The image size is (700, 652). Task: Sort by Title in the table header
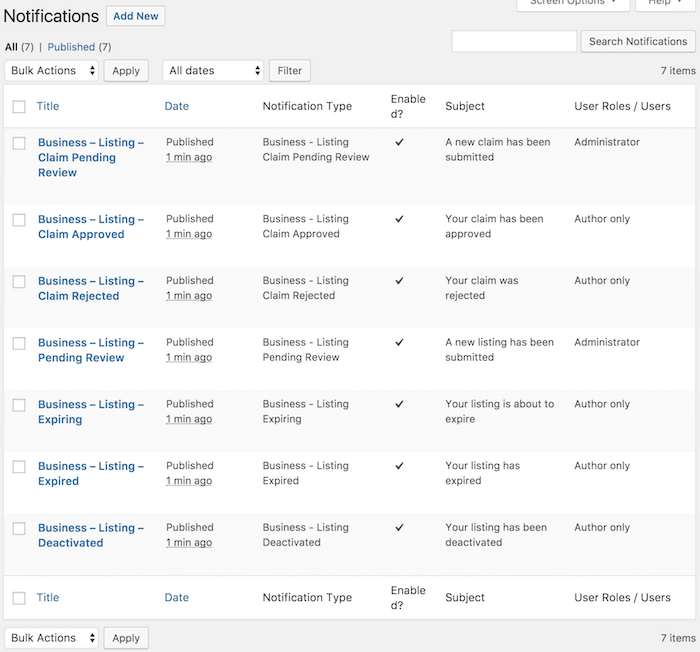pos(48,106)
